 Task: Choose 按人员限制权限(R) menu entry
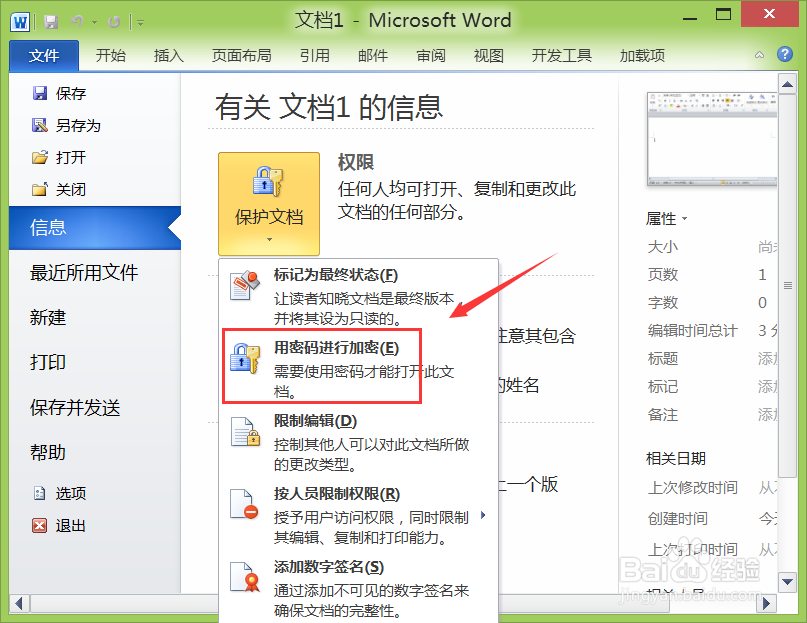click(359, 515)
